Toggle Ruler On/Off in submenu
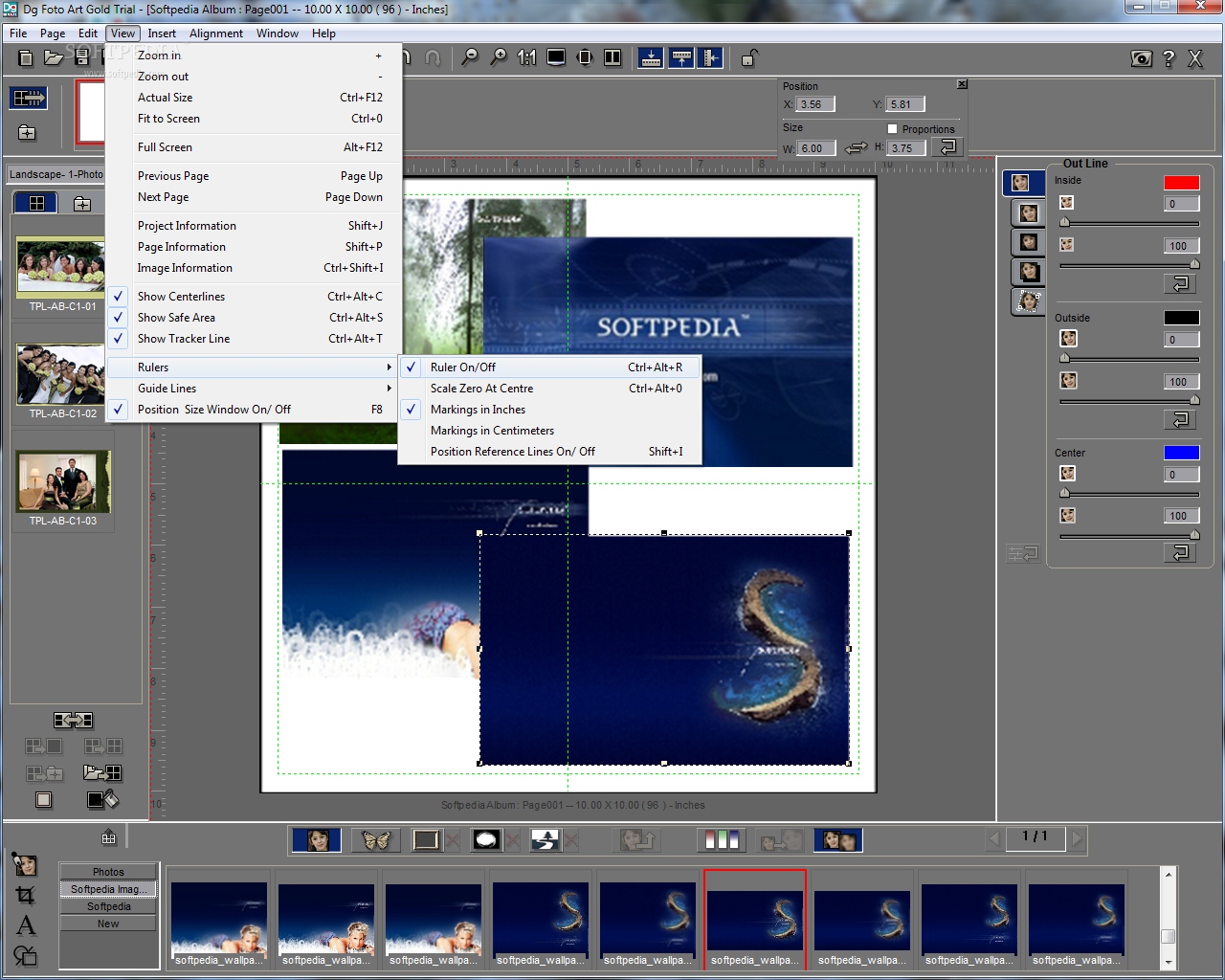1225x980 pixels. pyautogui.click(x=549, y=367)
